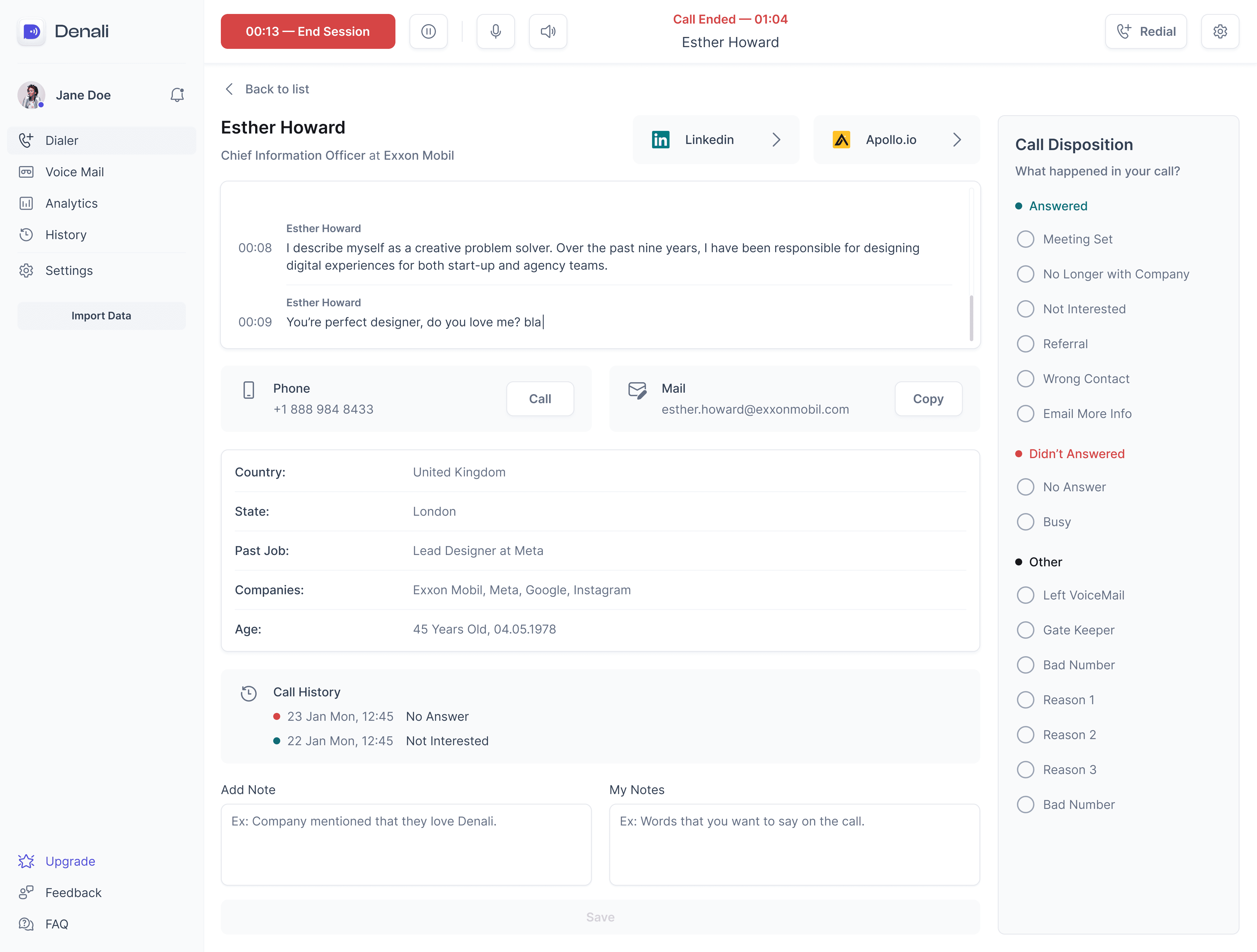
Task: Open the Feedback link
Action: (73, 892)
